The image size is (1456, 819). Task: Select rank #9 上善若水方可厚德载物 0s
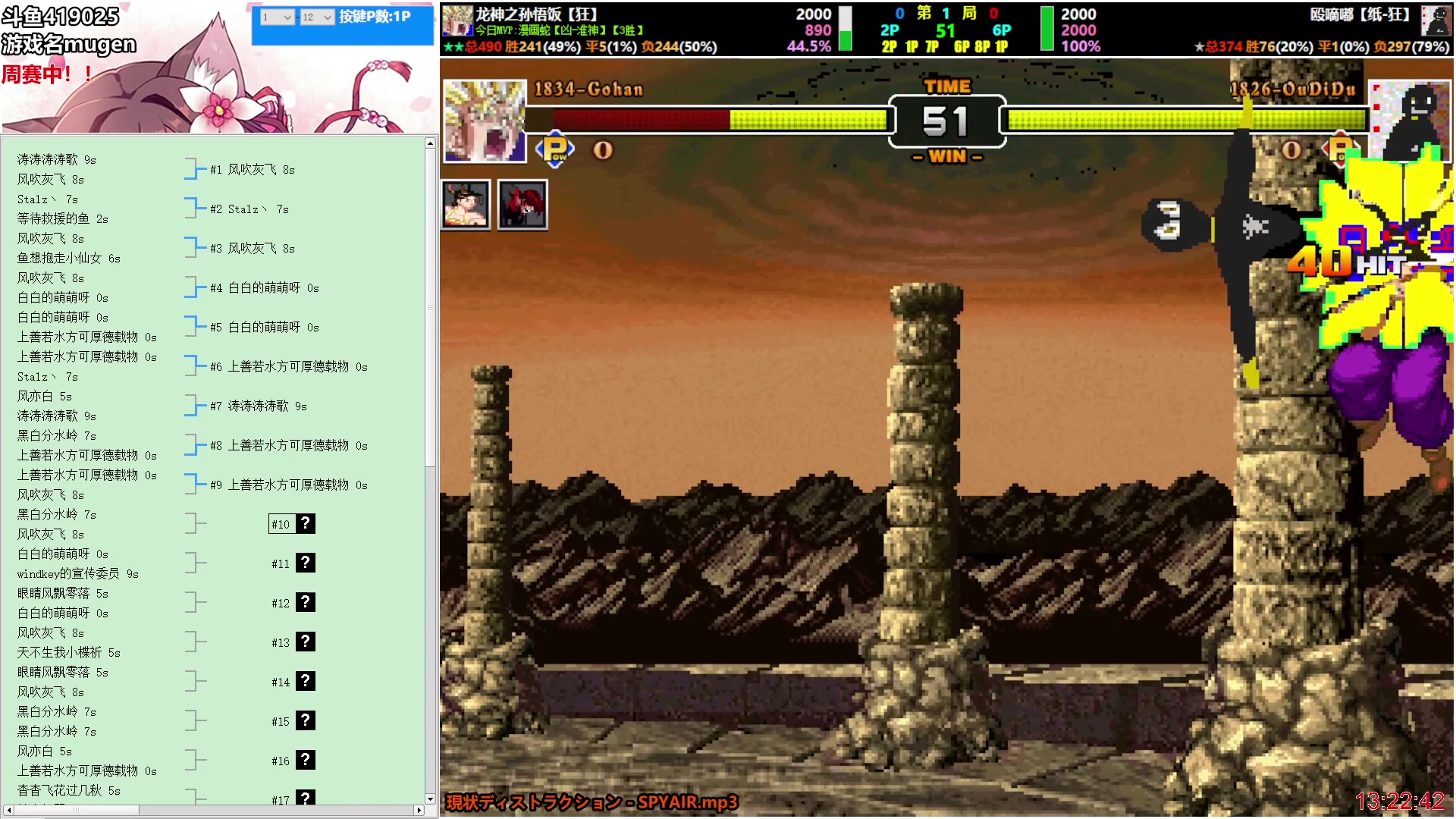[x=289, y=485]
